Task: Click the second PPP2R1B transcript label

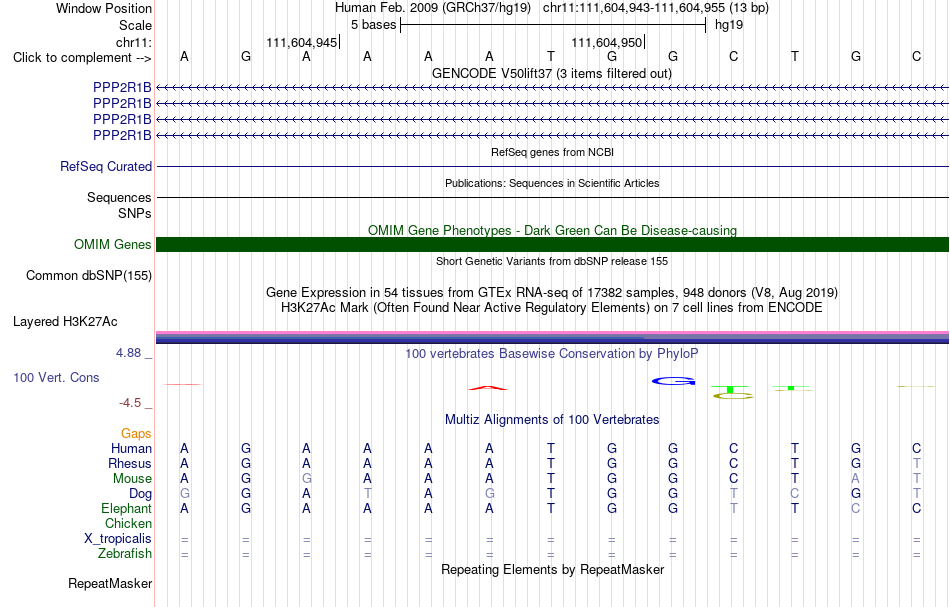Action: [x=122, y=103]
